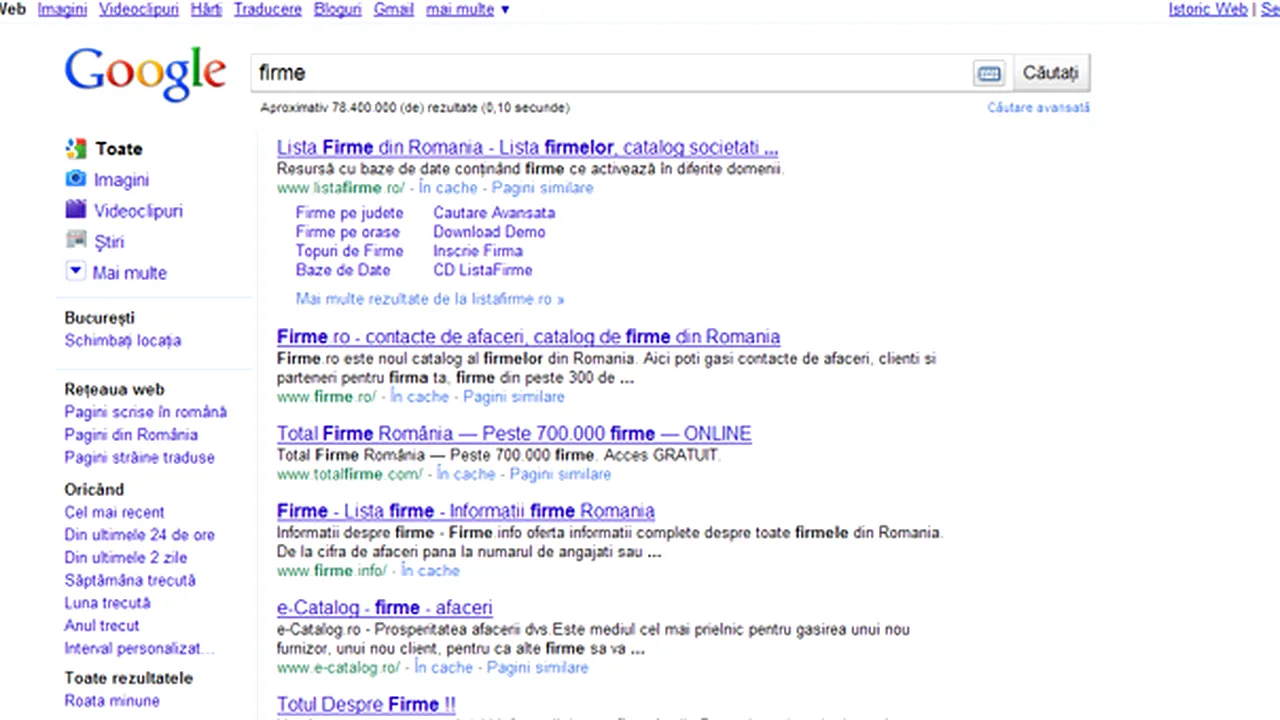This screenshot has width=1280, height=720.
Task: Open Hărți in top navigation
Action: (x=206, y=9)
